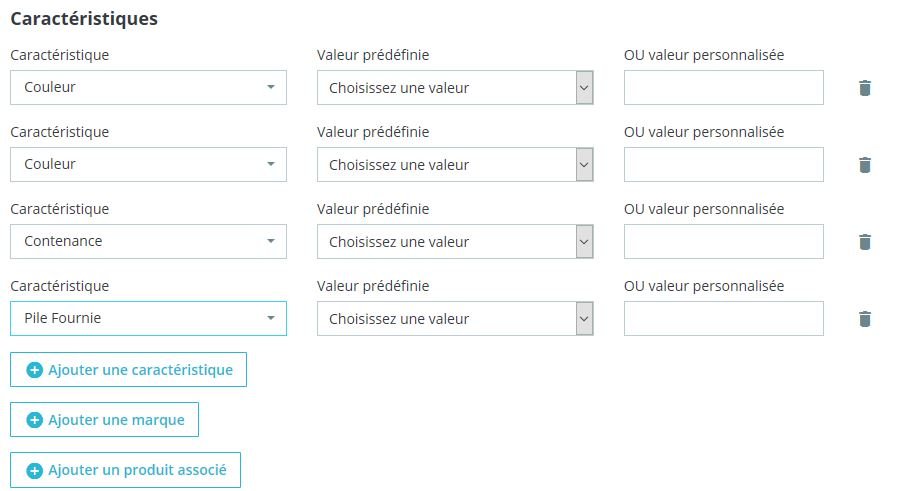Click custom value field for Pile Fournie
The width and height of the screenshot is (902, 491).
[x=723, y=319]
